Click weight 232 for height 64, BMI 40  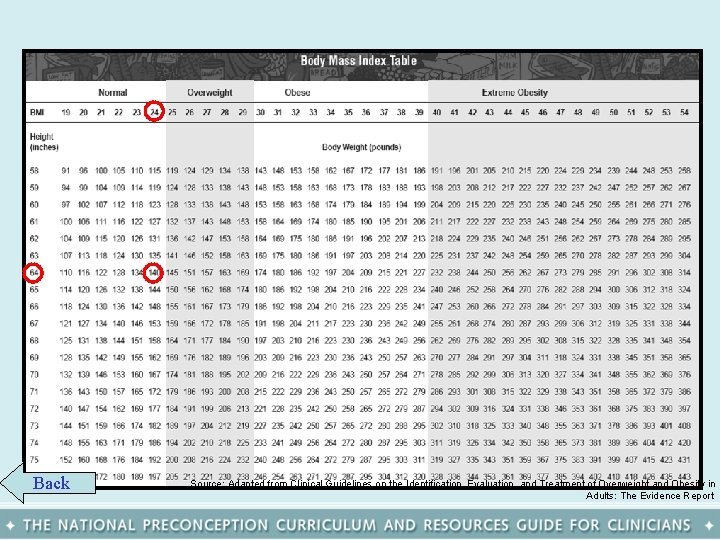pyautogui.click(x=437, y=272)
